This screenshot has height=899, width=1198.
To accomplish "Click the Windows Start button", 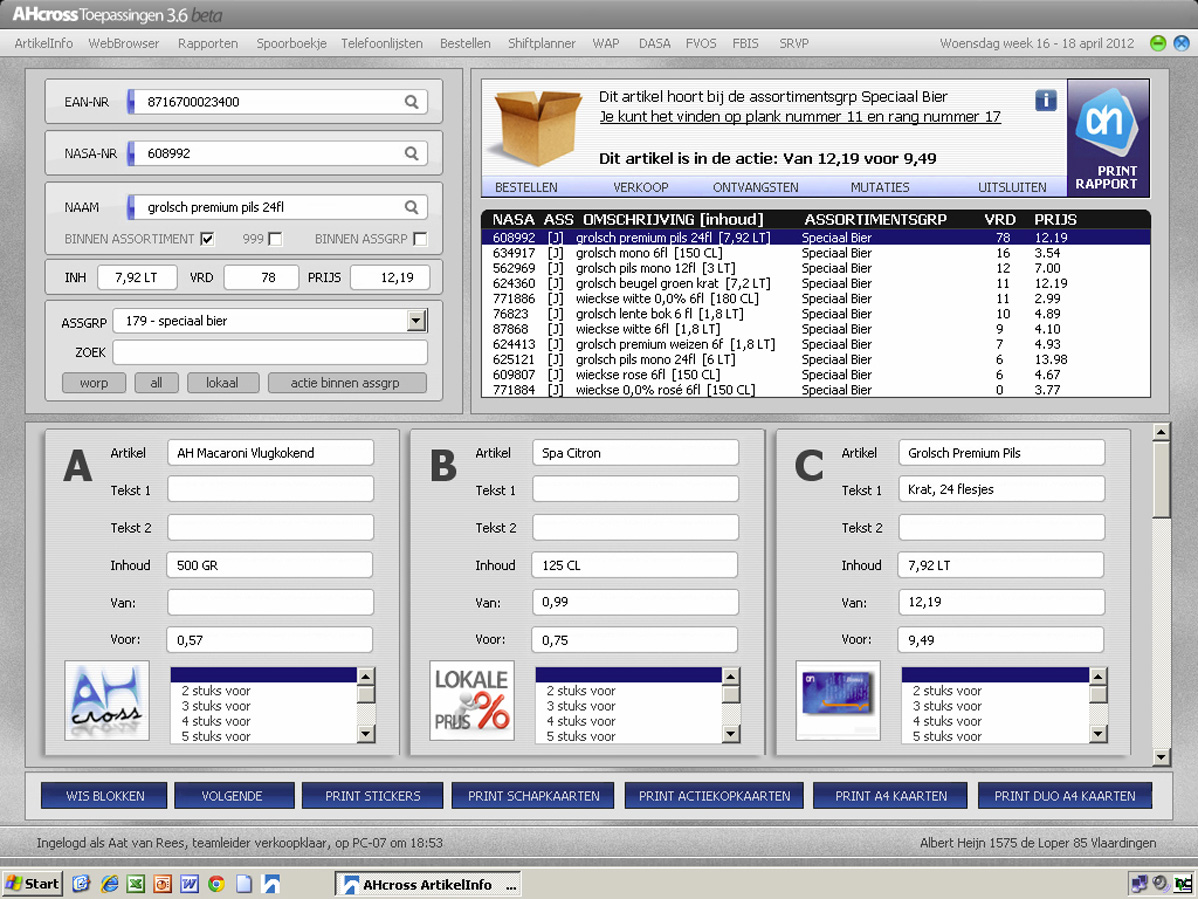I will pyautogui.click(x=32, y=884).
